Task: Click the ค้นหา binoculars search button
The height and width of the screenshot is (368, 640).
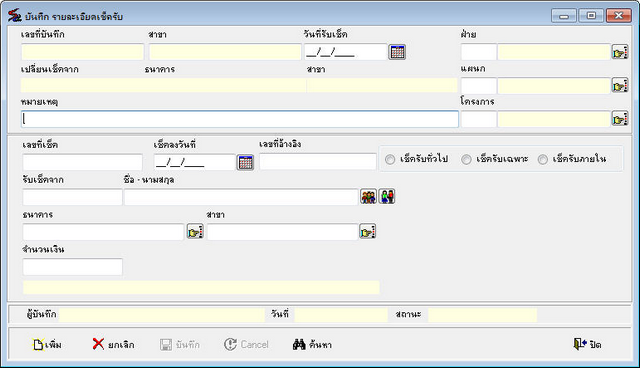Action: 312,345
